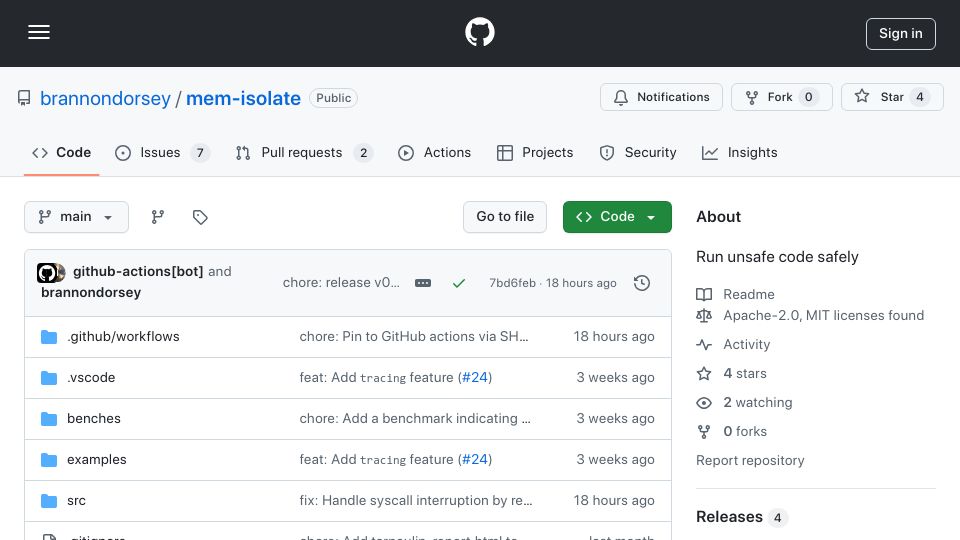Open brannondorsey commit author link

click(x=91, y=293)
